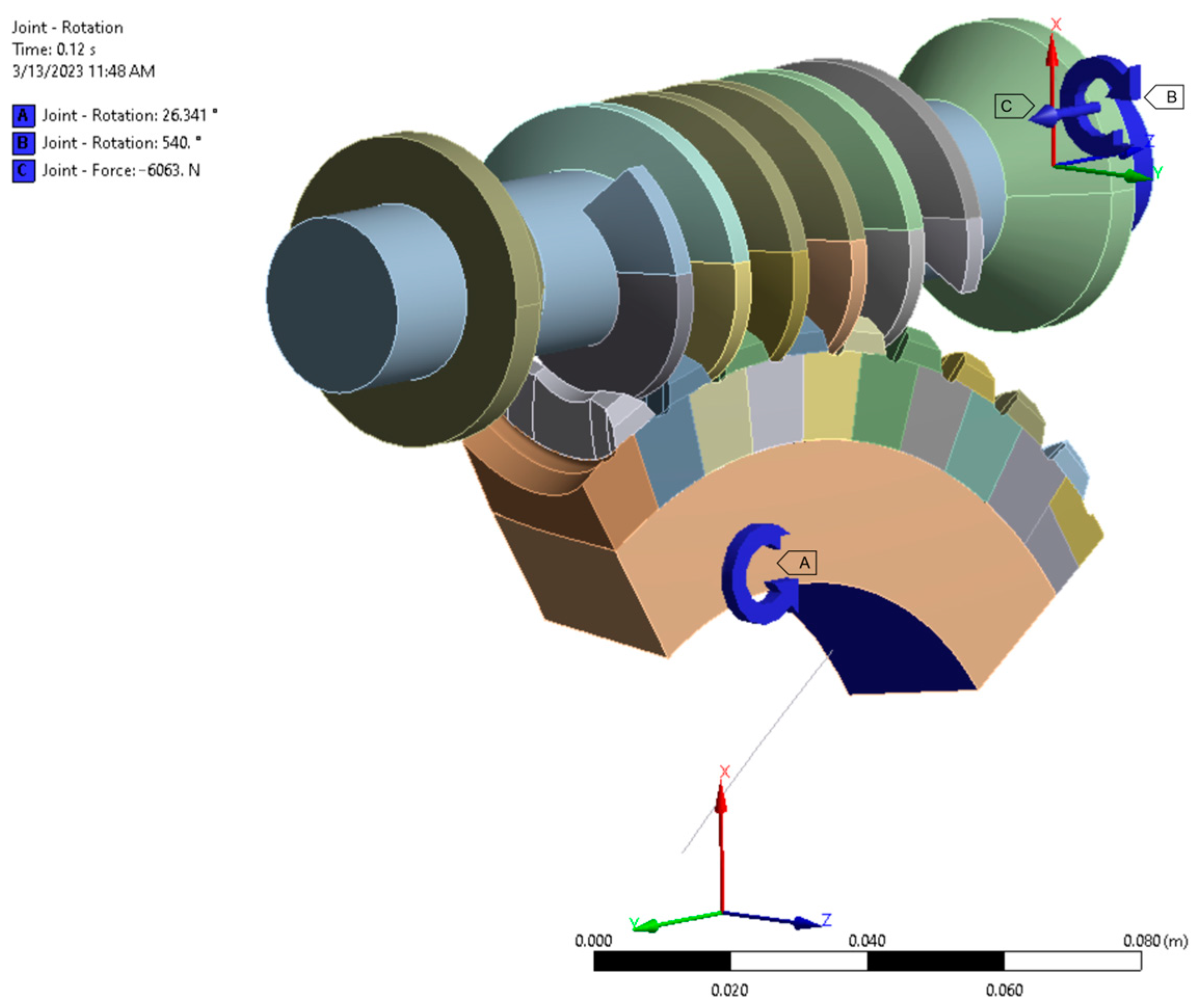Click the scale ruler bar at bottom

point(867,961)
